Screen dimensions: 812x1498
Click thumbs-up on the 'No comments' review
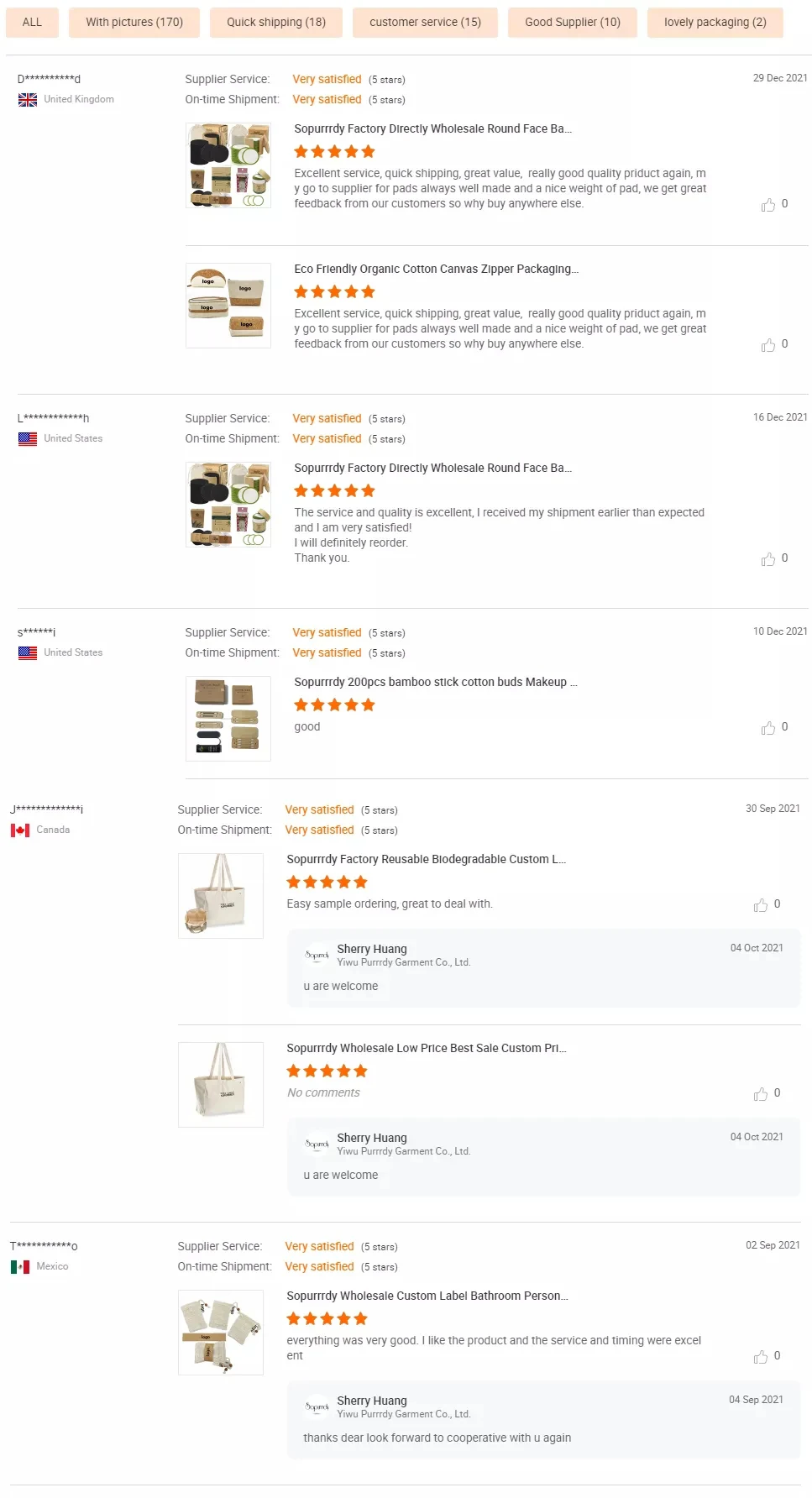(760, 1094)
